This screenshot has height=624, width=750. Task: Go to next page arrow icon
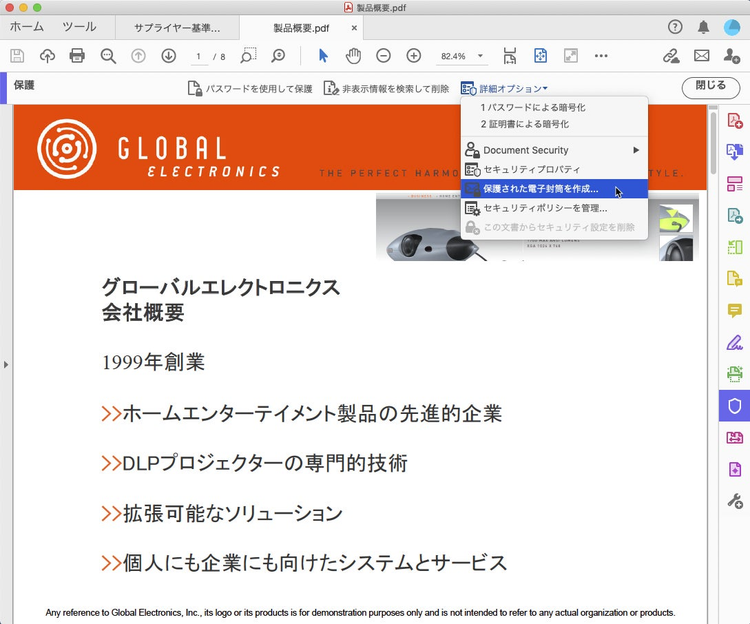tap(168, 56)
